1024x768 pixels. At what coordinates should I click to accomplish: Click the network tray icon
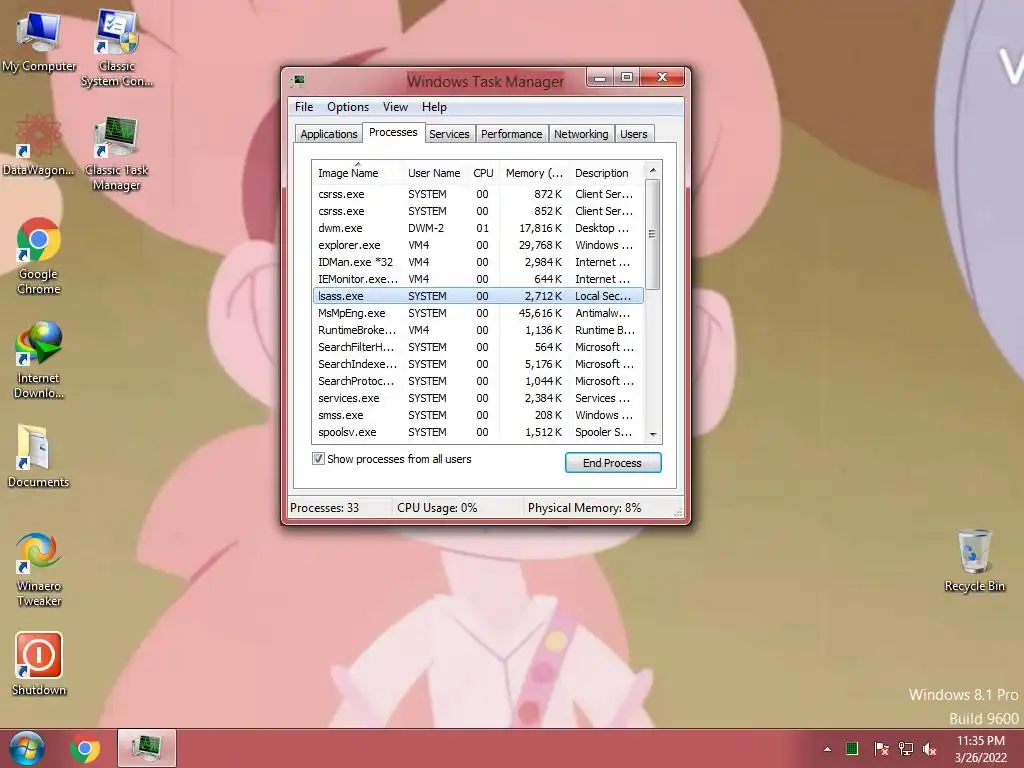[906, 749]
